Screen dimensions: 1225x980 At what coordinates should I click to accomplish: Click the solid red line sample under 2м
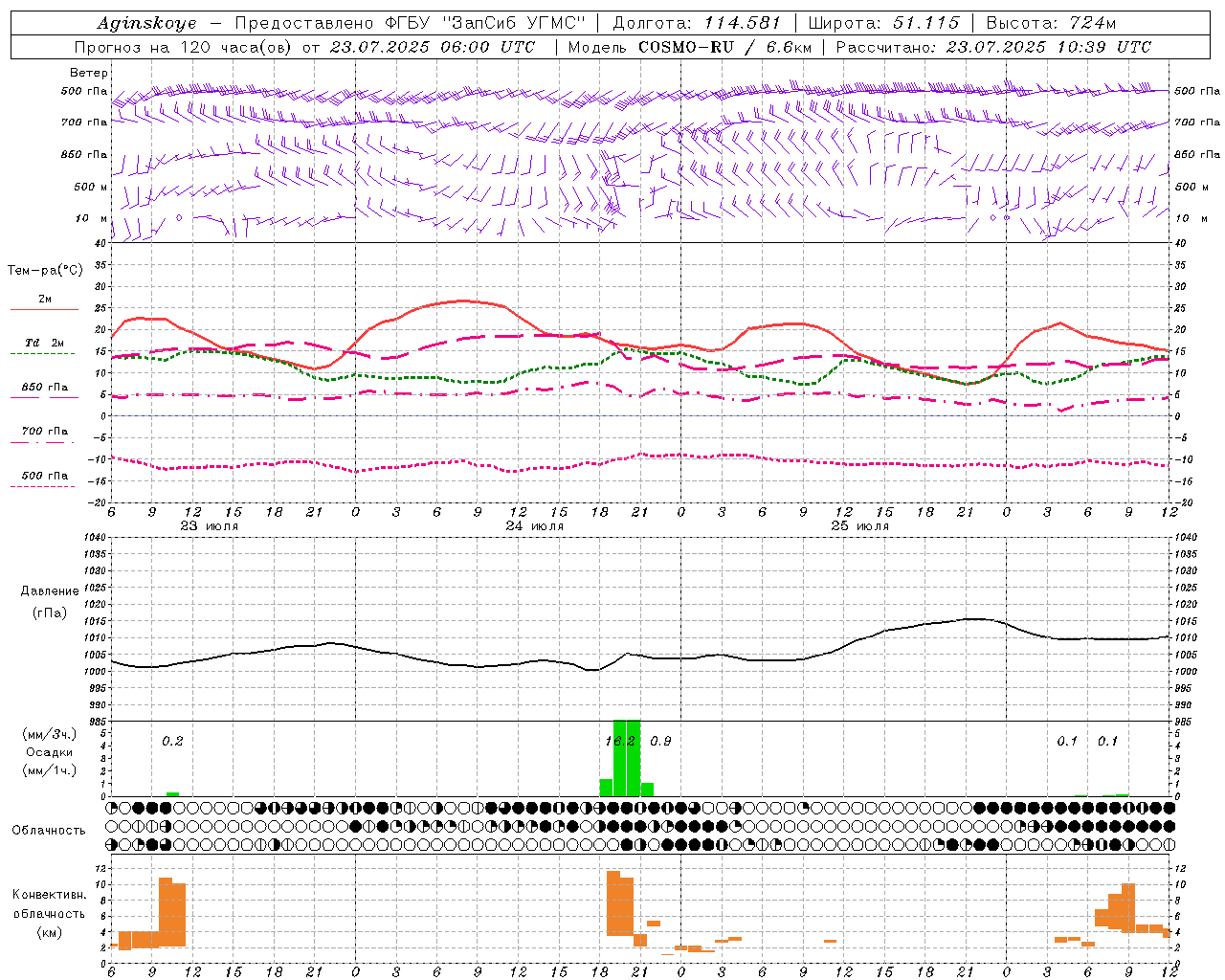(x=44, y=310)
